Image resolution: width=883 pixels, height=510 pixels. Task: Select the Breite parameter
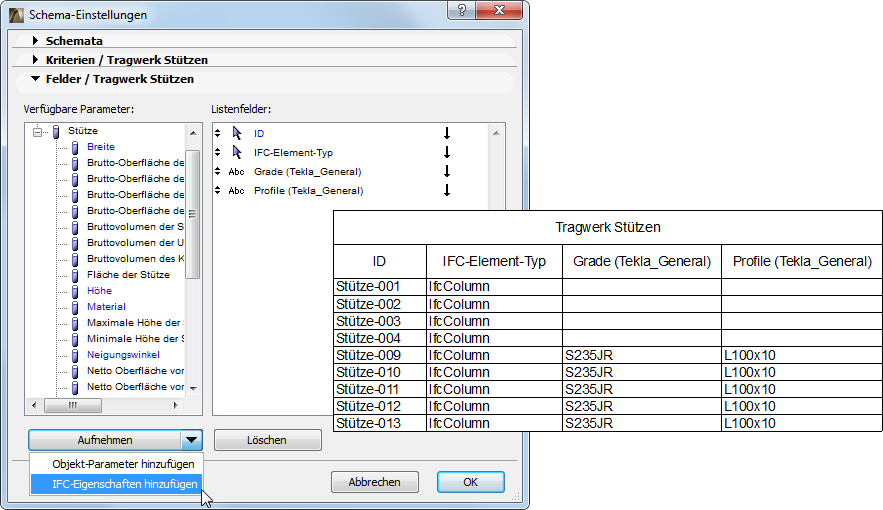point(101,146)
